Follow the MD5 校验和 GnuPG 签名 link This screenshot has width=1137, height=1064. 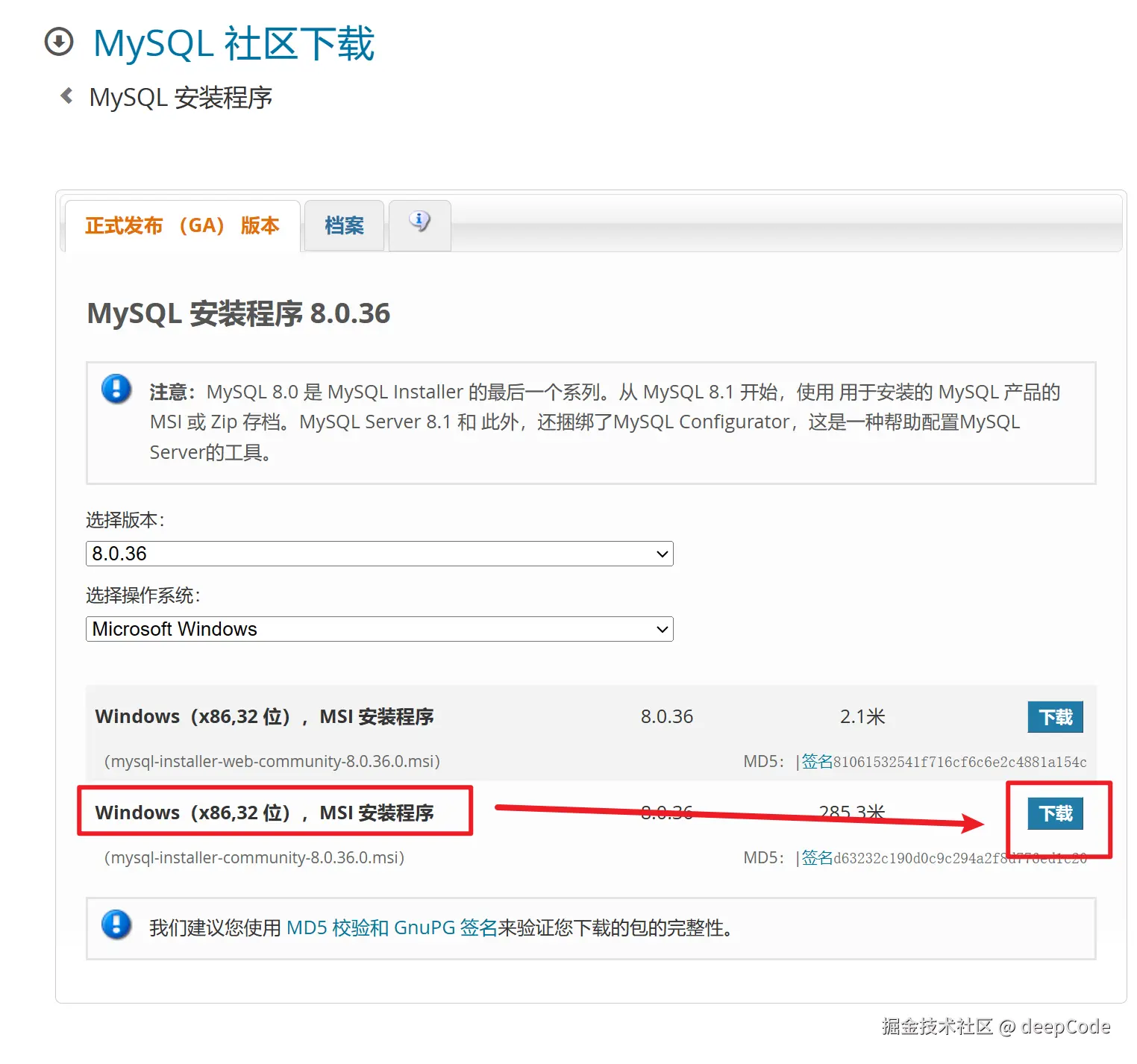click(392, 927)
